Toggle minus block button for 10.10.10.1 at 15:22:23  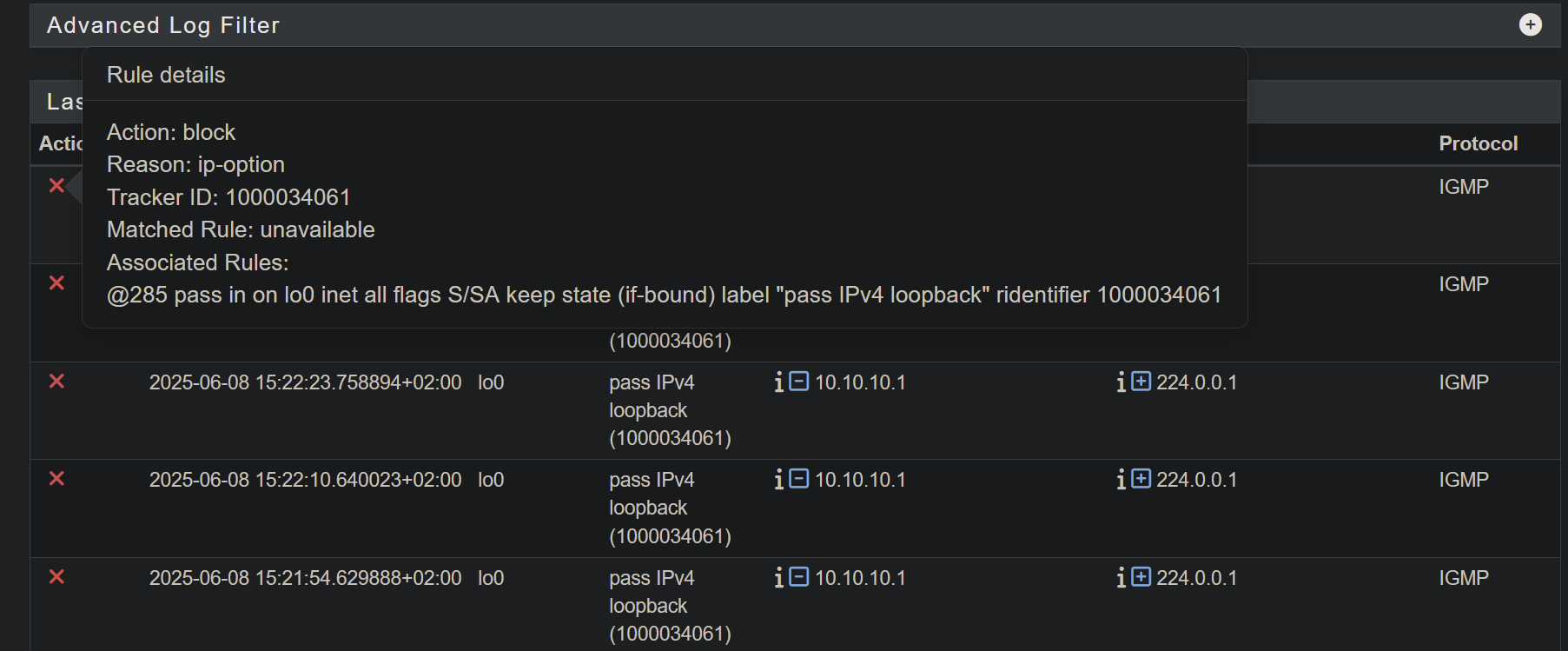coord(799,381)
